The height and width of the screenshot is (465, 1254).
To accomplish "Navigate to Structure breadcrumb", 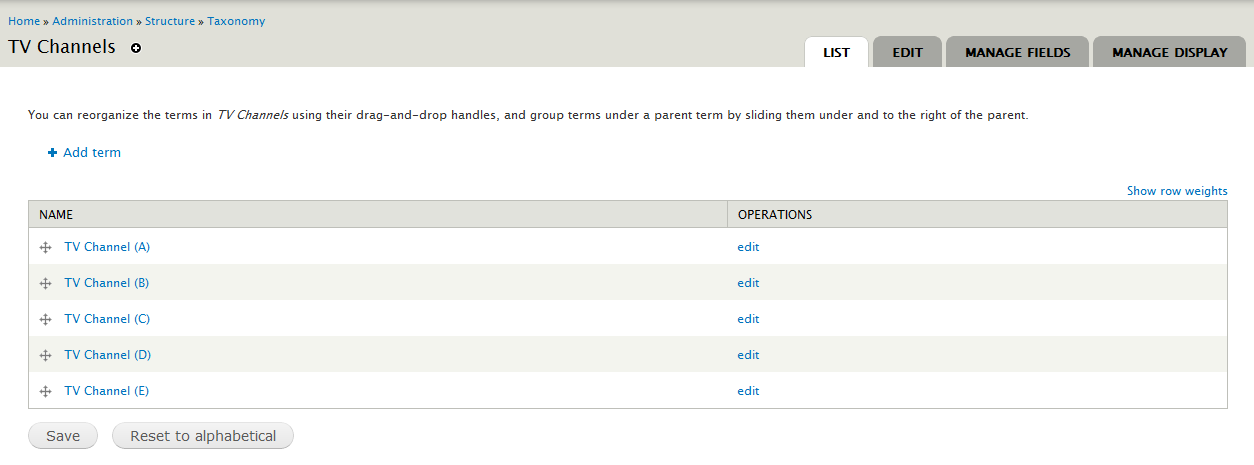I will [170, 21].
